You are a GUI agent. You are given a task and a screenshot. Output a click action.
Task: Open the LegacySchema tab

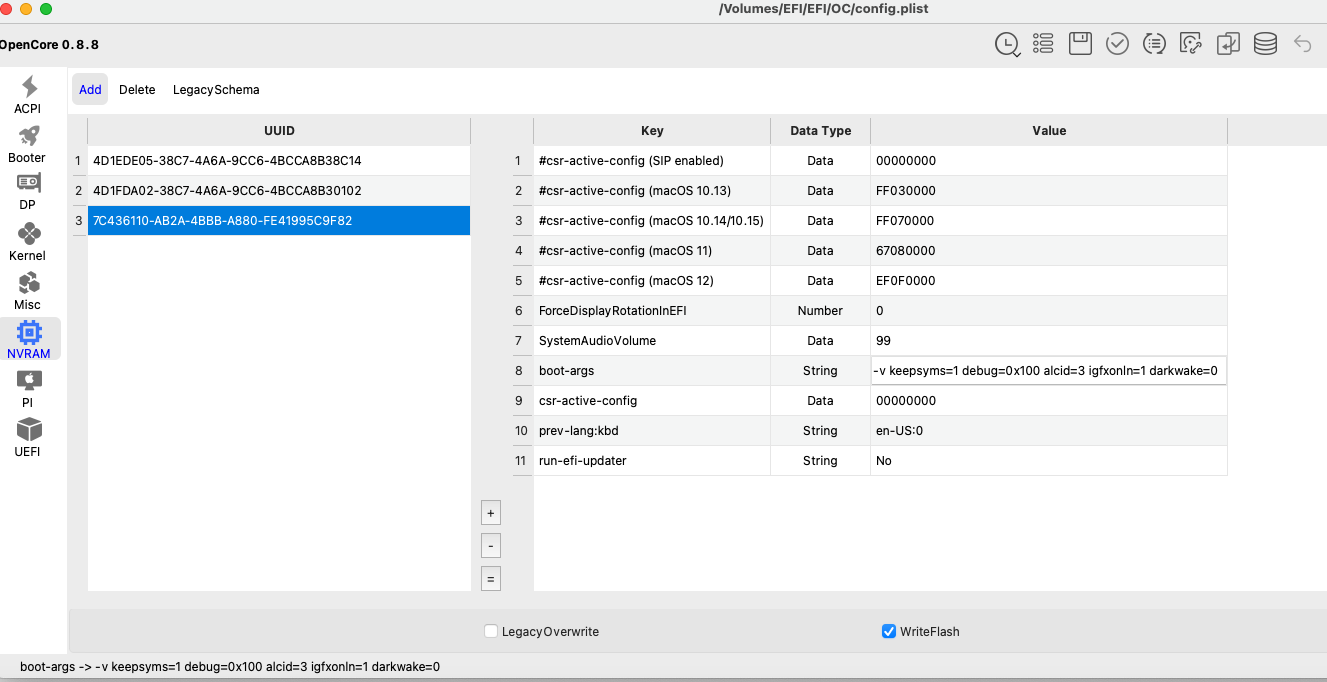coord(216,89)
